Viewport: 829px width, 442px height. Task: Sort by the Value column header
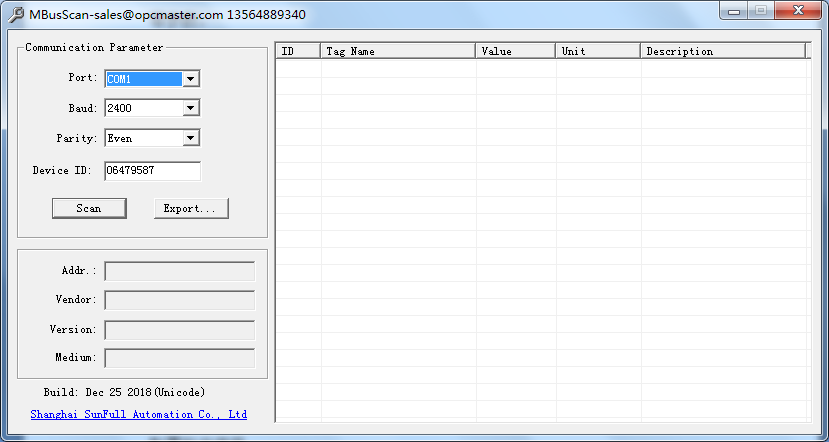click(x=515, y=51)
